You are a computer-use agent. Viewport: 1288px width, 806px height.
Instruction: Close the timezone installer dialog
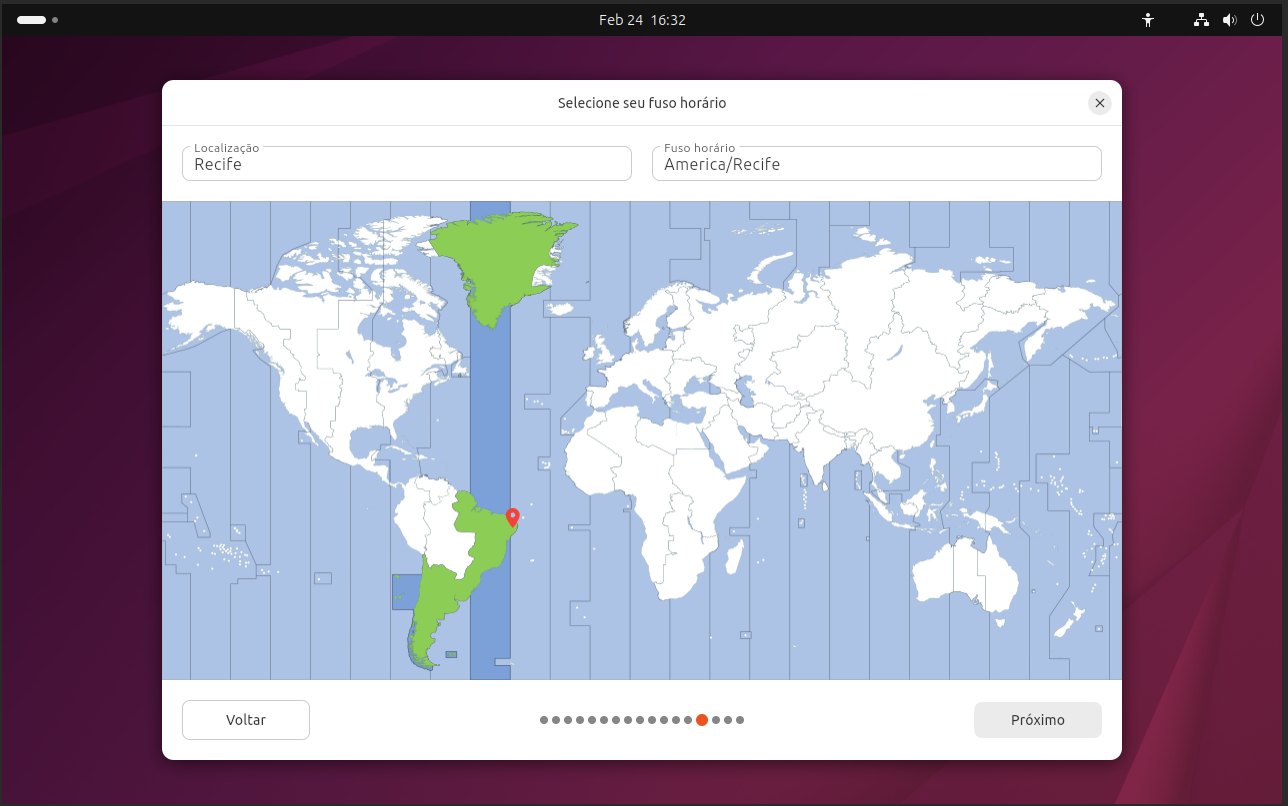point(1100,103)
